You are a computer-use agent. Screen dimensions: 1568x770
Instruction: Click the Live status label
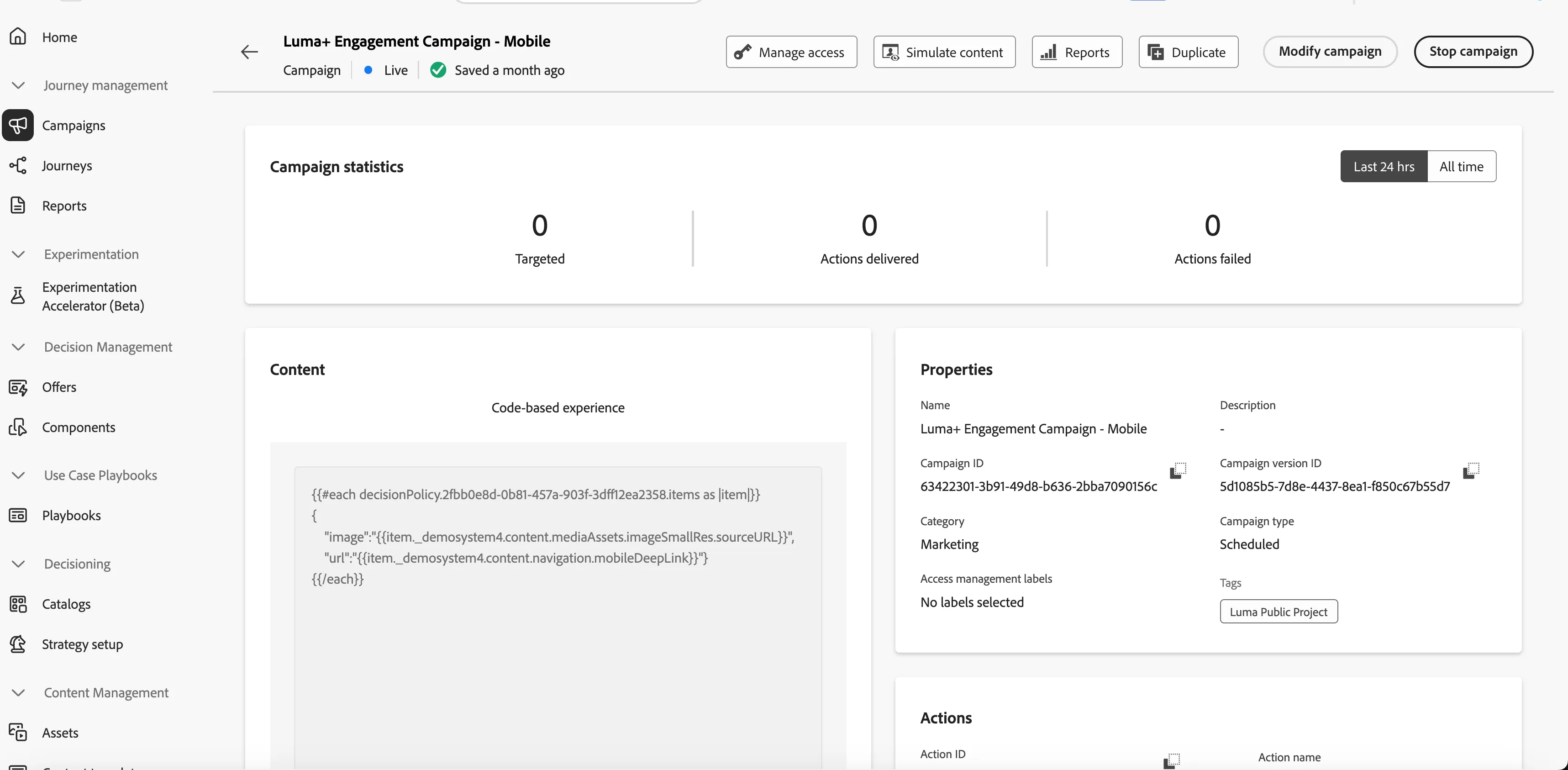[395, 70]
